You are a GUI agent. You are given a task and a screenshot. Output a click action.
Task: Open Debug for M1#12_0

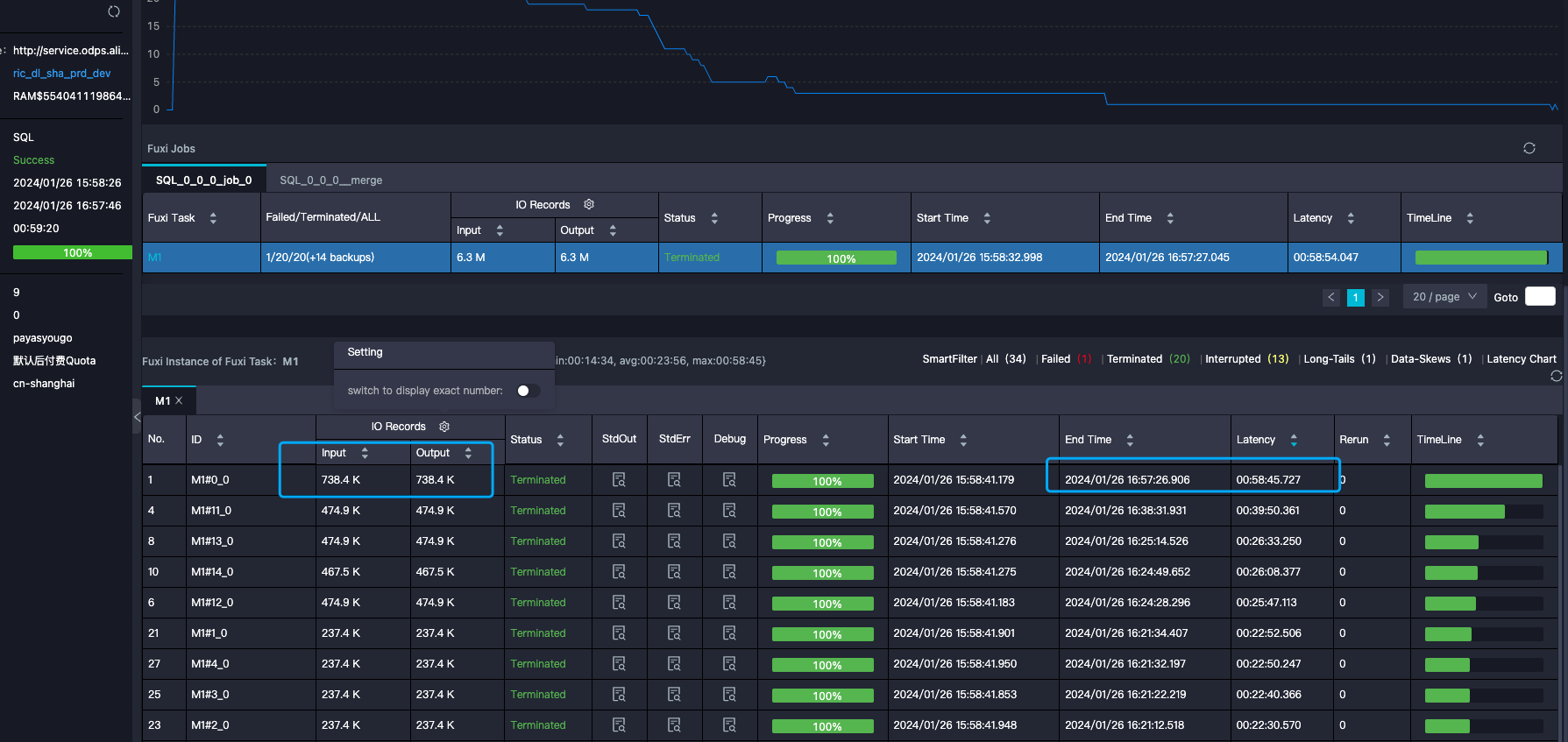click(729, 602)
